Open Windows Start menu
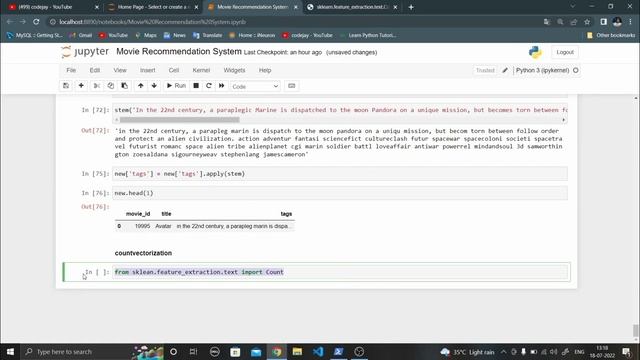 [x=10, y=351]
